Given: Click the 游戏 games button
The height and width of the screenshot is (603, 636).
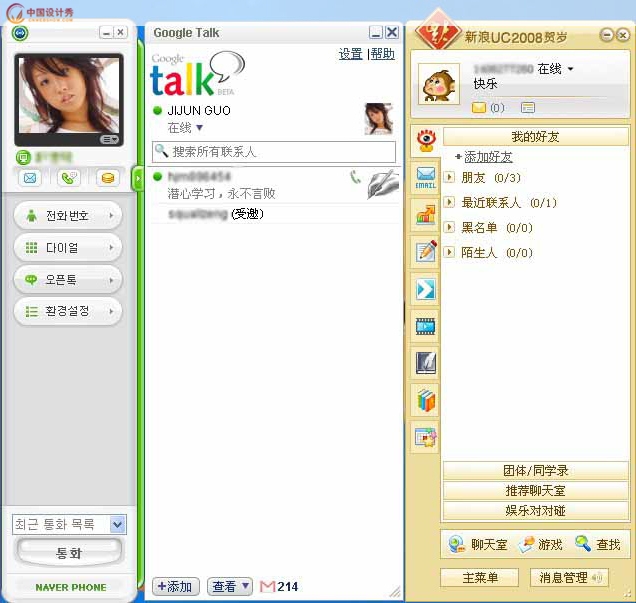Looking at the screenshot, I should (541, 544).
